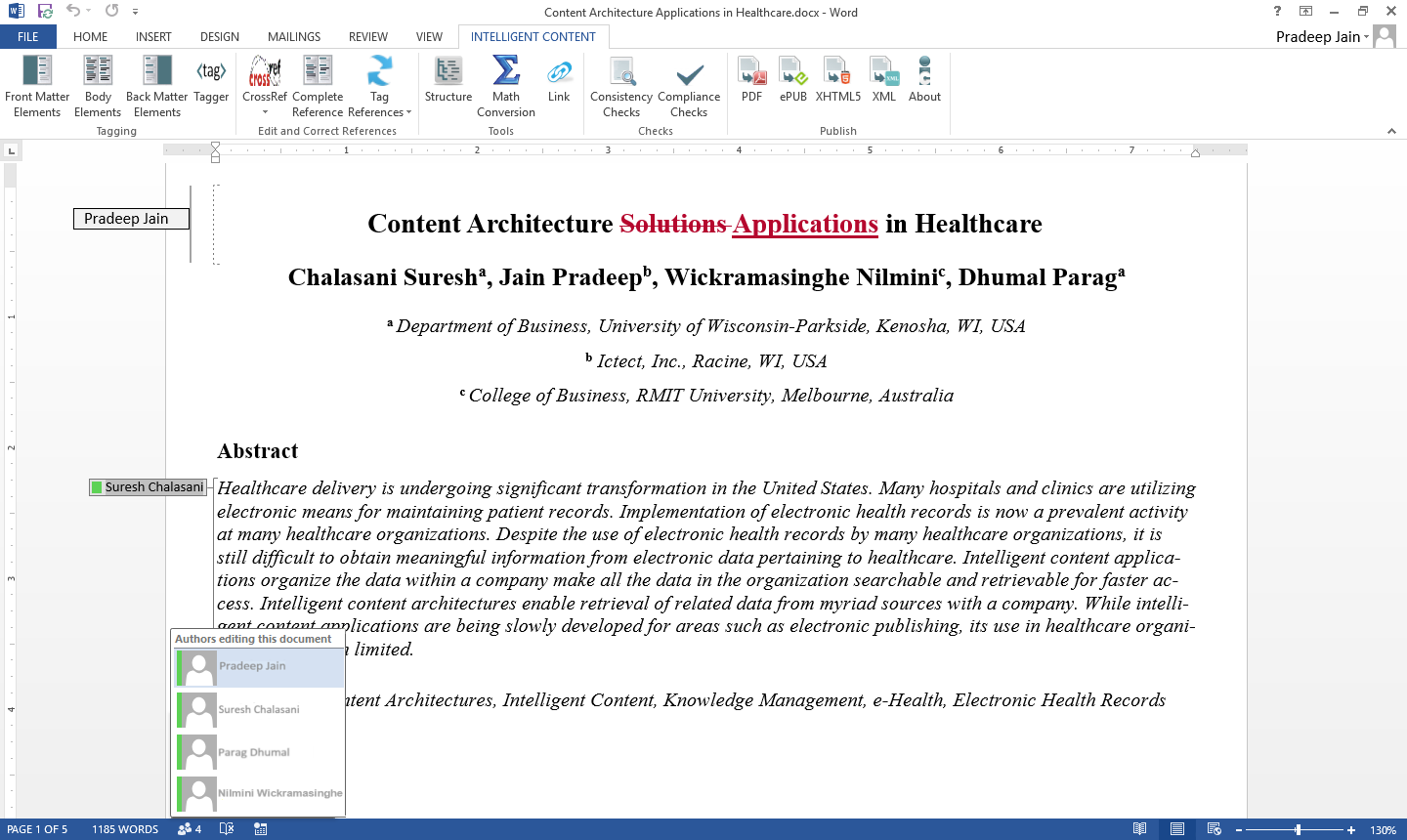Screen dimensions: 1407x840
Task: Launch Back Matter Elements tagging
Action: [157, 86]
